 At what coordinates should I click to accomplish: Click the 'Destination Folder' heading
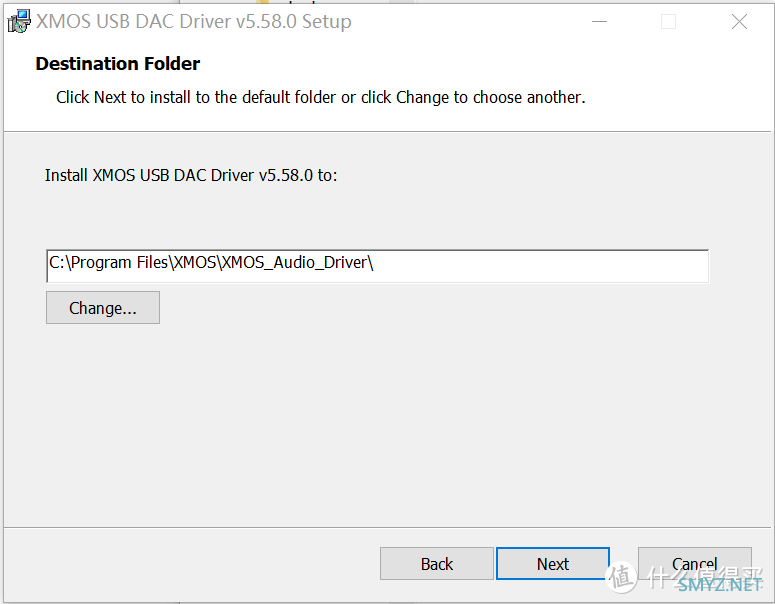(118, 64)
